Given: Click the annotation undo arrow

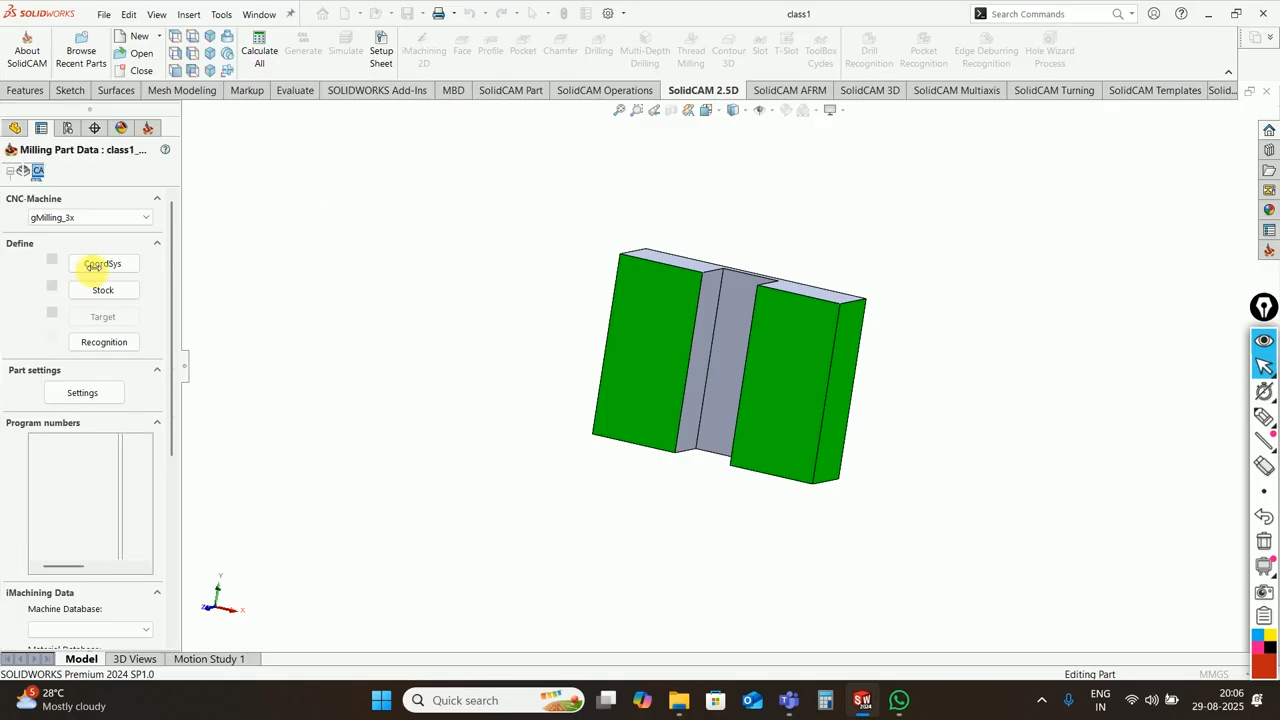Looking at the screenshot, I should (x=1264, y=516).
